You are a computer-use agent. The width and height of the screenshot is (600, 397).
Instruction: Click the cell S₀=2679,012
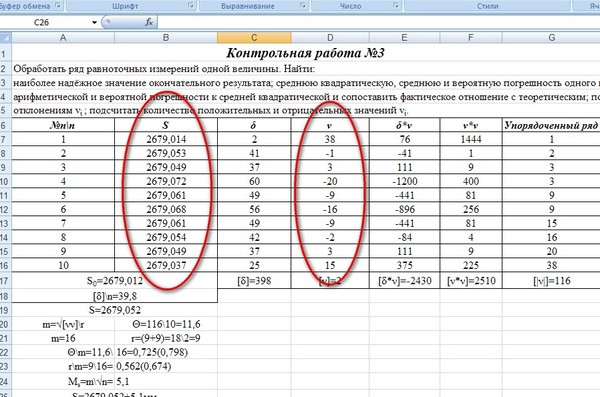tap(115, 281)
